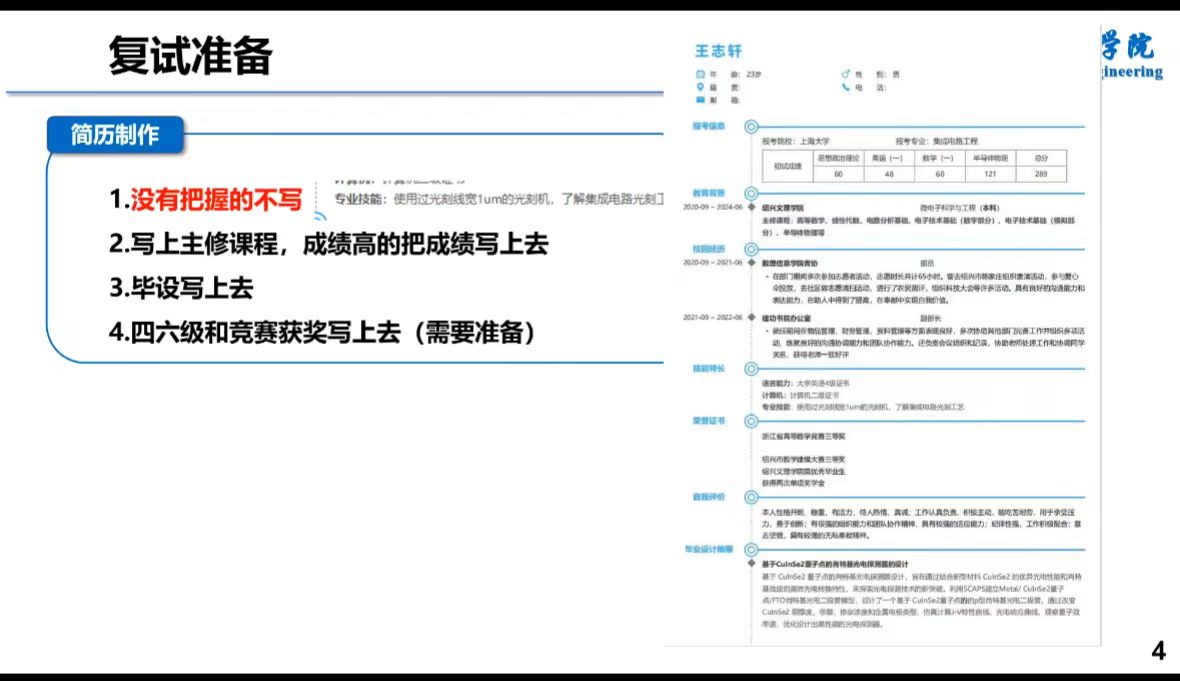Click the list item 3.毕设写上去

(x=181, y=288)
